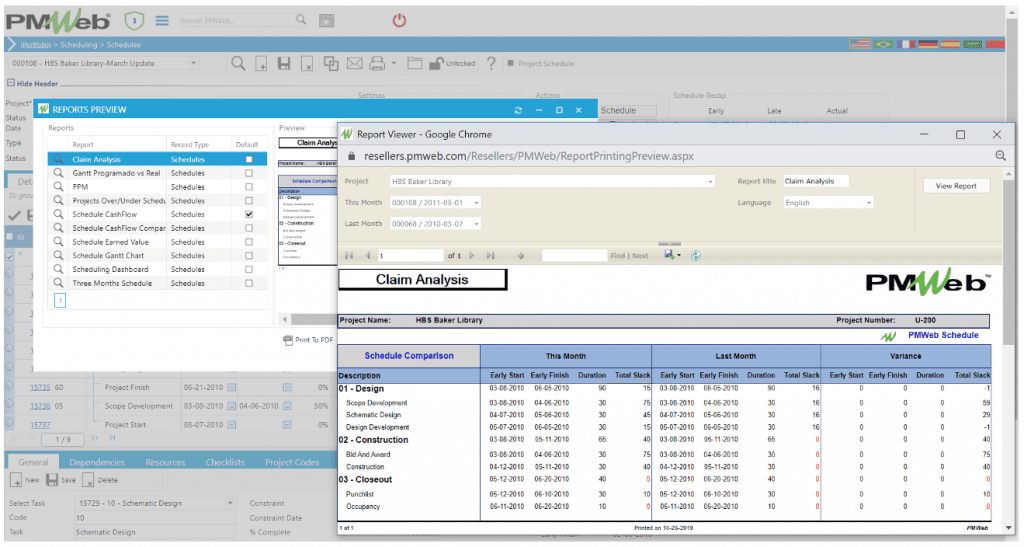Collapse the header with Hide Header

[x=33, y=84]
